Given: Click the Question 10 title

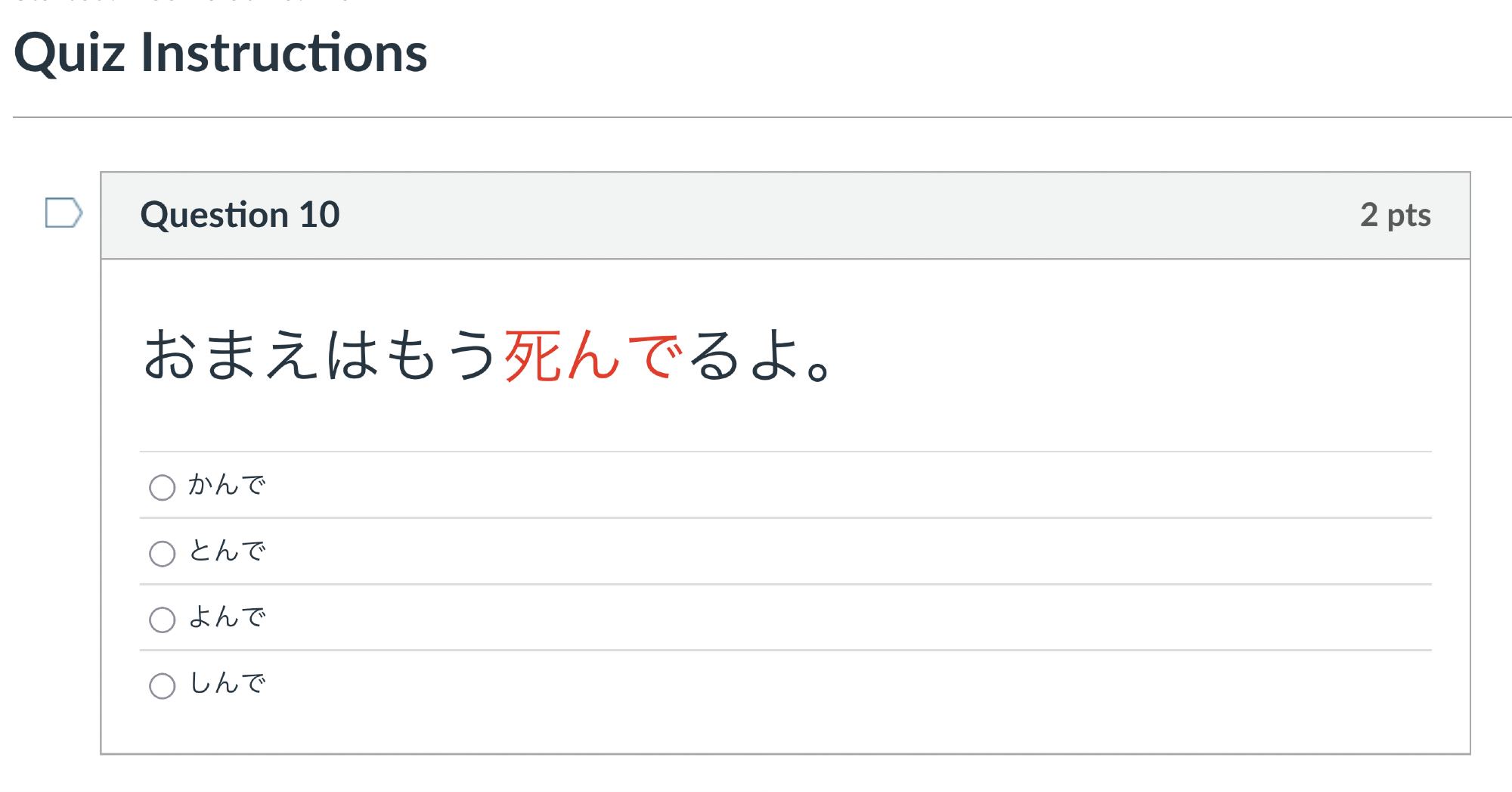Looking at the screenshot, I should pyautogui.click(x=240, y=215).
